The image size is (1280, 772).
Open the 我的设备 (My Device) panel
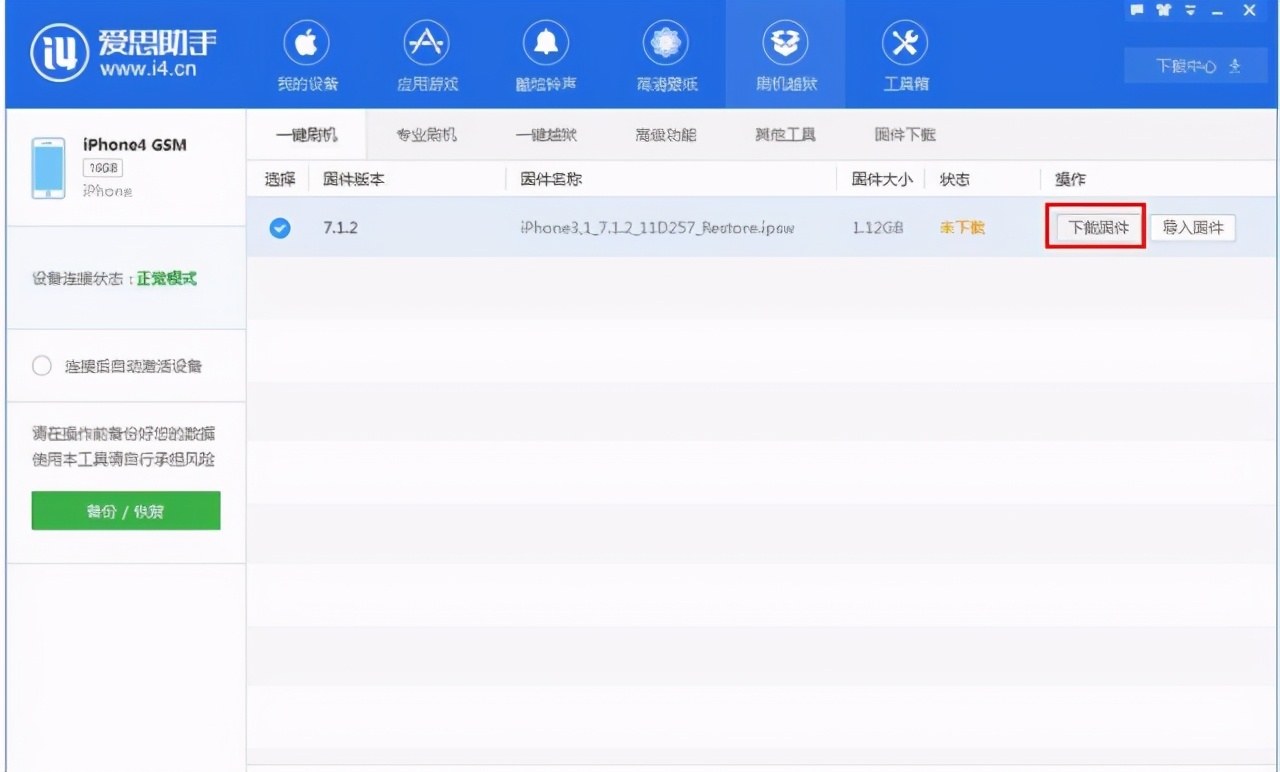(306, 55)
